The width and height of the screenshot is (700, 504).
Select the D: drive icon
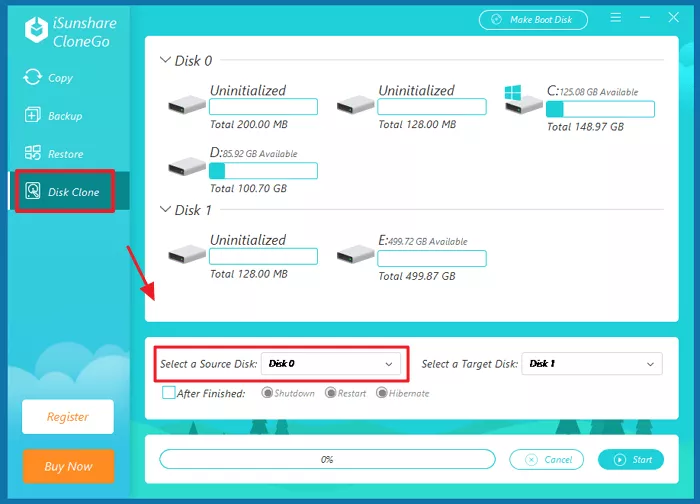187,167
